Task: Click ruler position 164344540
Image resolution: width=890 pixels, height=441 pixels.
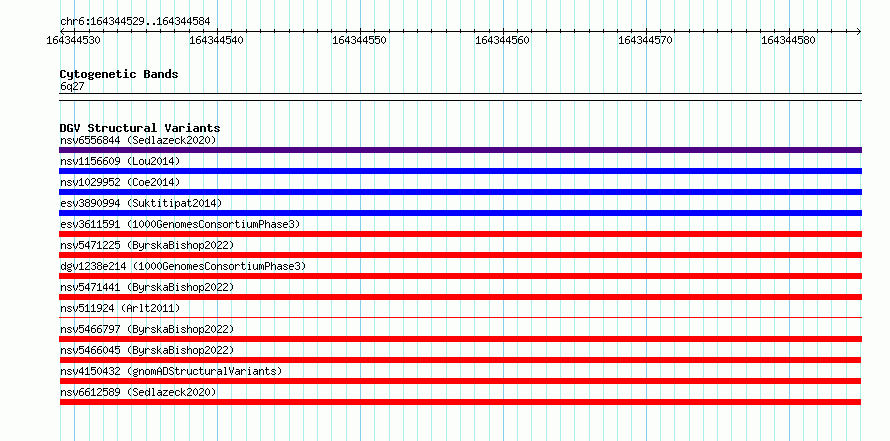Action: [216, 40]
